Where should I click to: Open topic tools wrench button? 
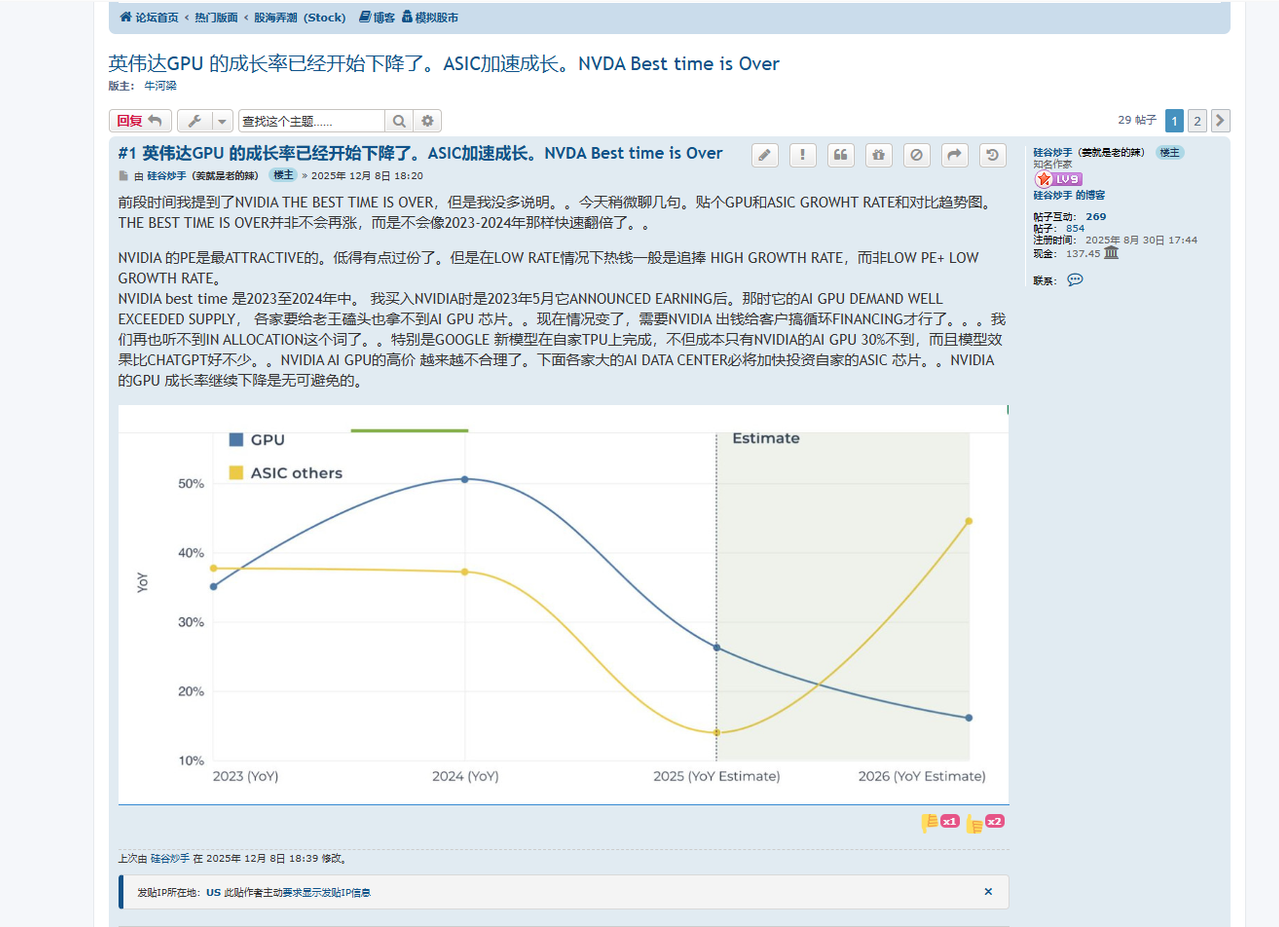pos(194,121)
